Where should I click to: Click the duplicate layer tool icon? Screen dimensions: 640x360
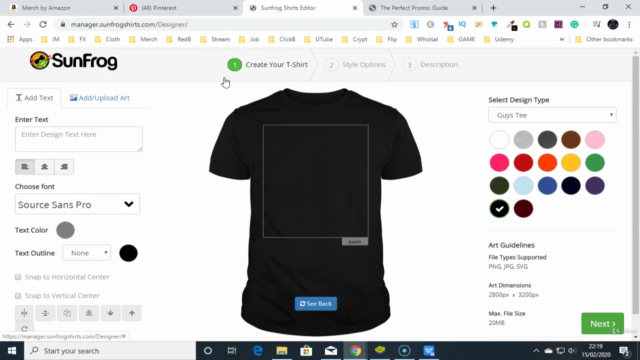click(x=67, y=313)
